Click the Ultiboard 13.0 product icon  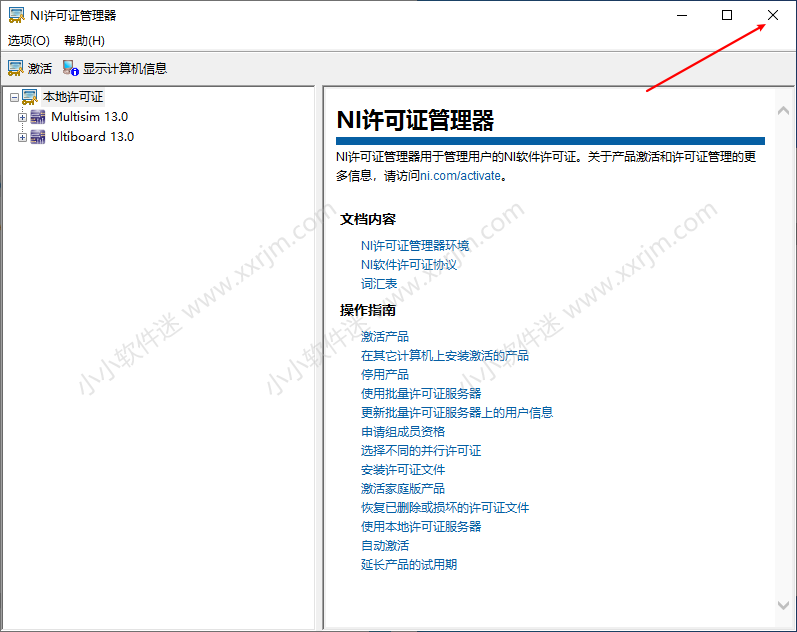(38, 137)
